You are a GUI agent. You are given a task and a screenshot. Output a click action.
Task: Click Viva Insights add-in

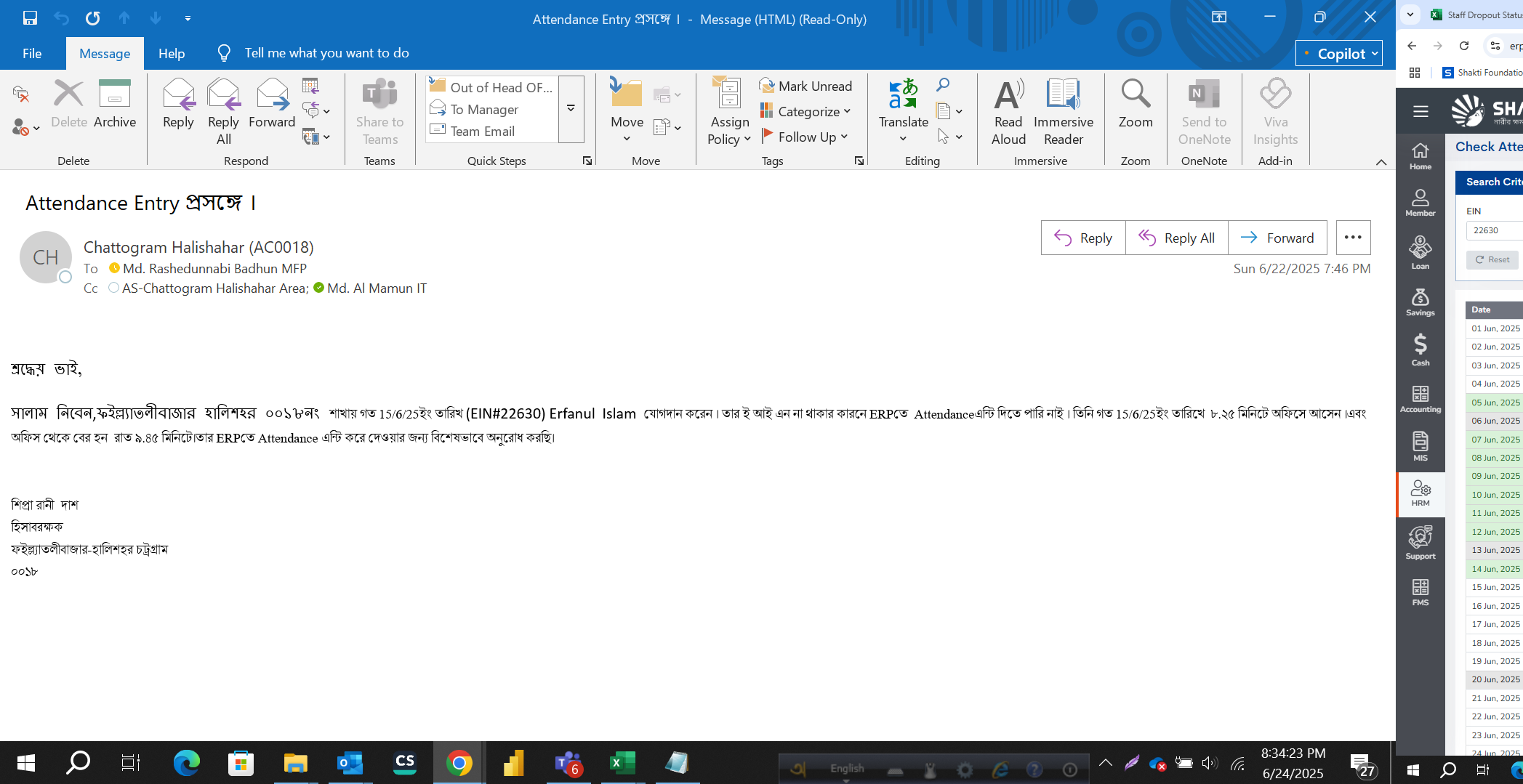[1275, 113]
